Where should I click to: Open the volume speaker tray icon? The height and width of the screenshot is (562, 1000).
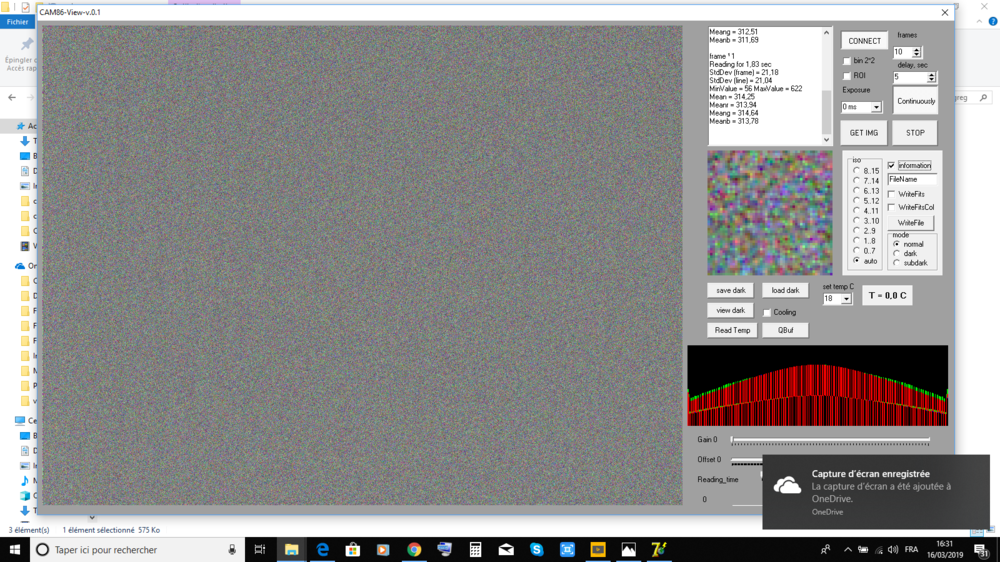click(893, 549)
